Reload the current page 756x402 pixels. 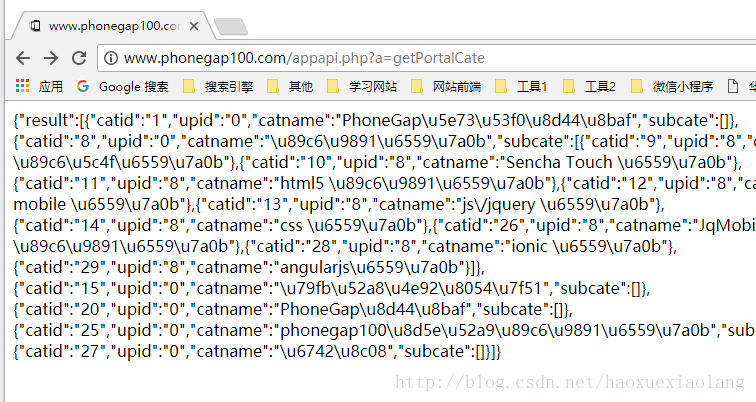point(79,58)
